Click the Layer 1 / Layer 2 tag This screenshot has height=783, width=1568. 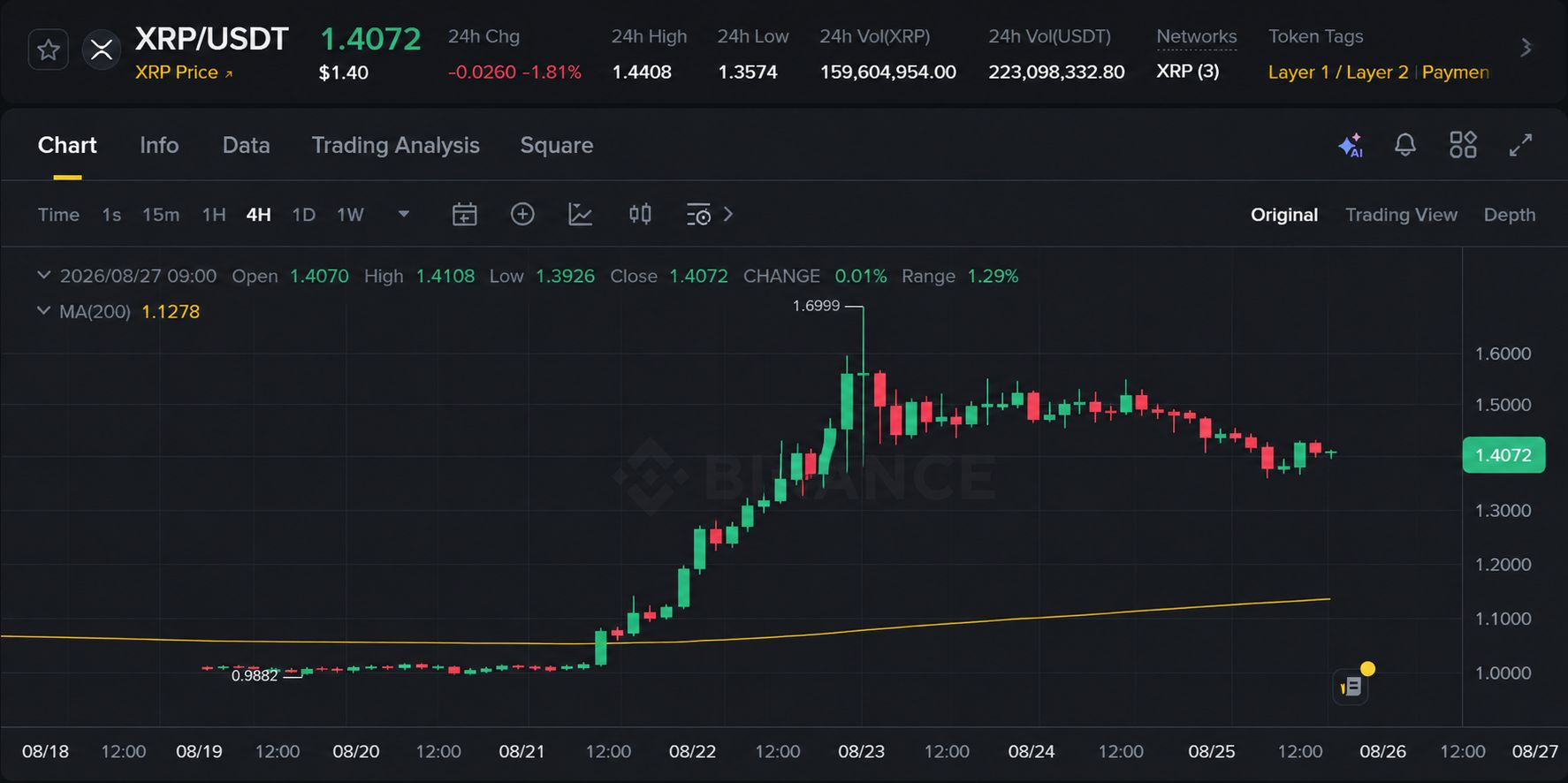click(1337, 72)
